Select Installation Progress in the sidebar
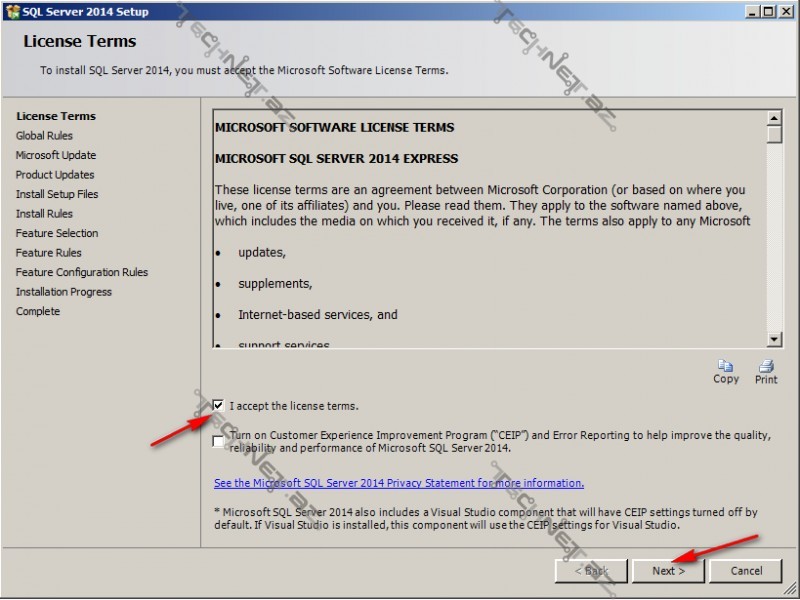The image size is (800, 600). click(x=63, y=292)
